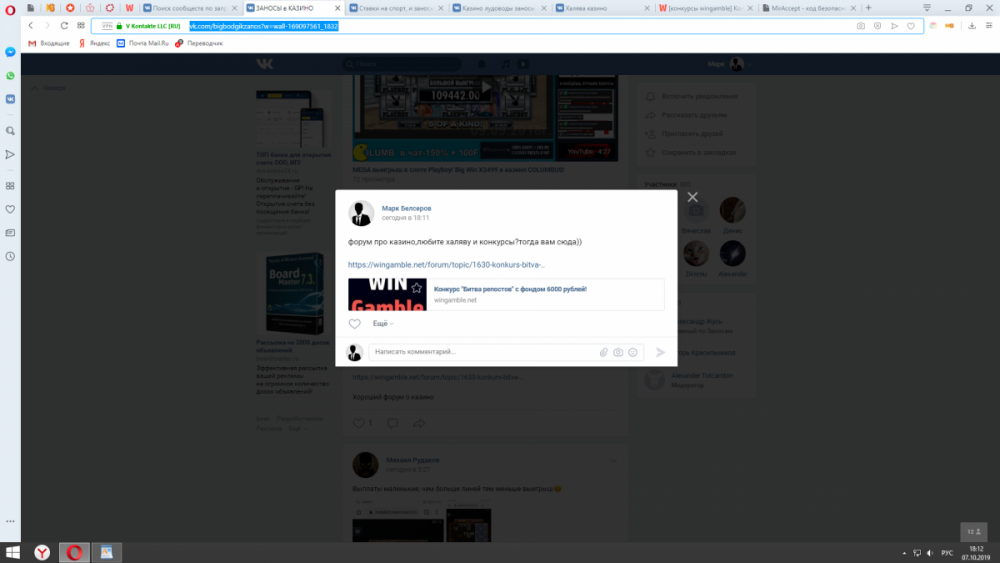This screenshot has height=563, width=1000.
Task: Open history clock in Opera sidebar
Action: [x=10, y=256]
